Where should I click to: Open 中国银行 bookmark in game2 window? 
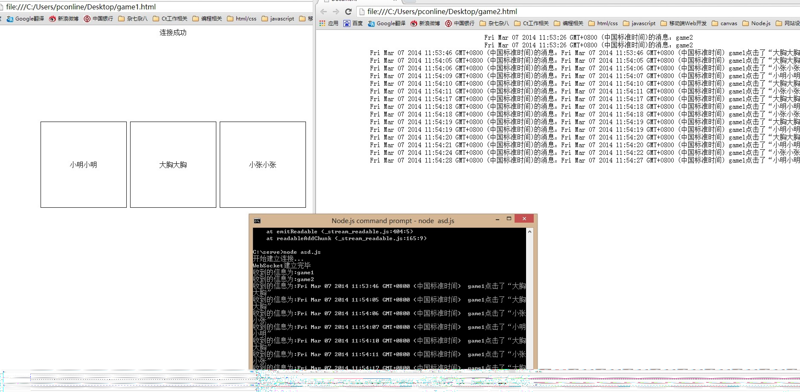(459, 23)
